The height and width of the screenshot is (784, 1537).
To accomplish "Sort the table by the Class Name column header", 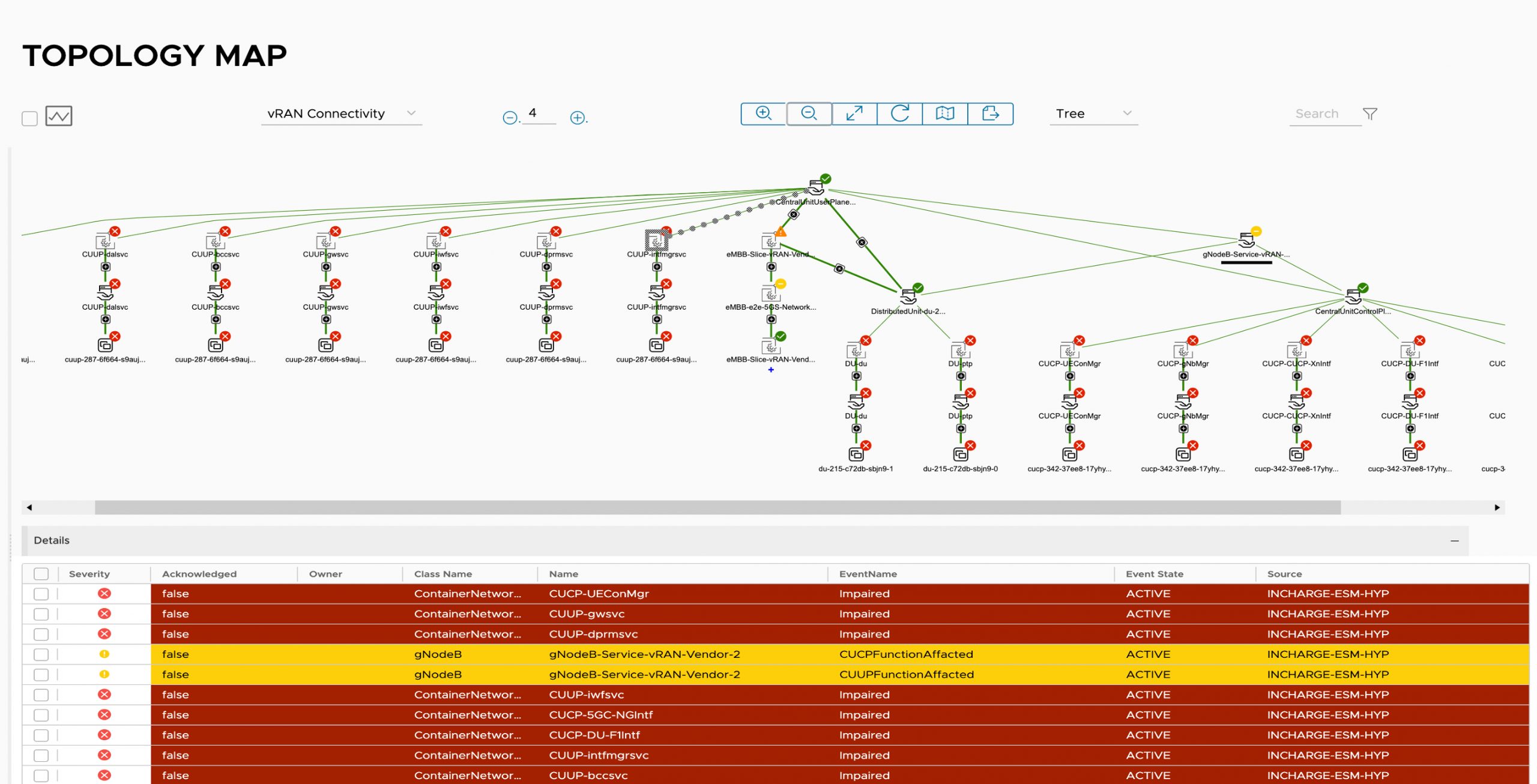I will pyautogui.click(x=442, y=574).
